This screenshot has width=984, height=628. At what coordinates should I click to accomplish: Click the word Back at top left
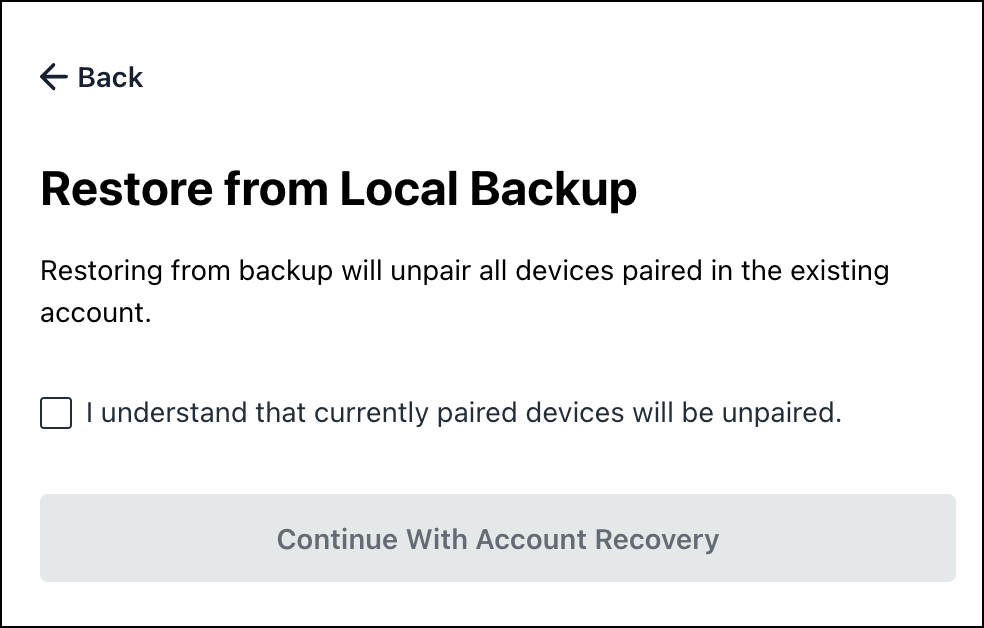(110, 77)
